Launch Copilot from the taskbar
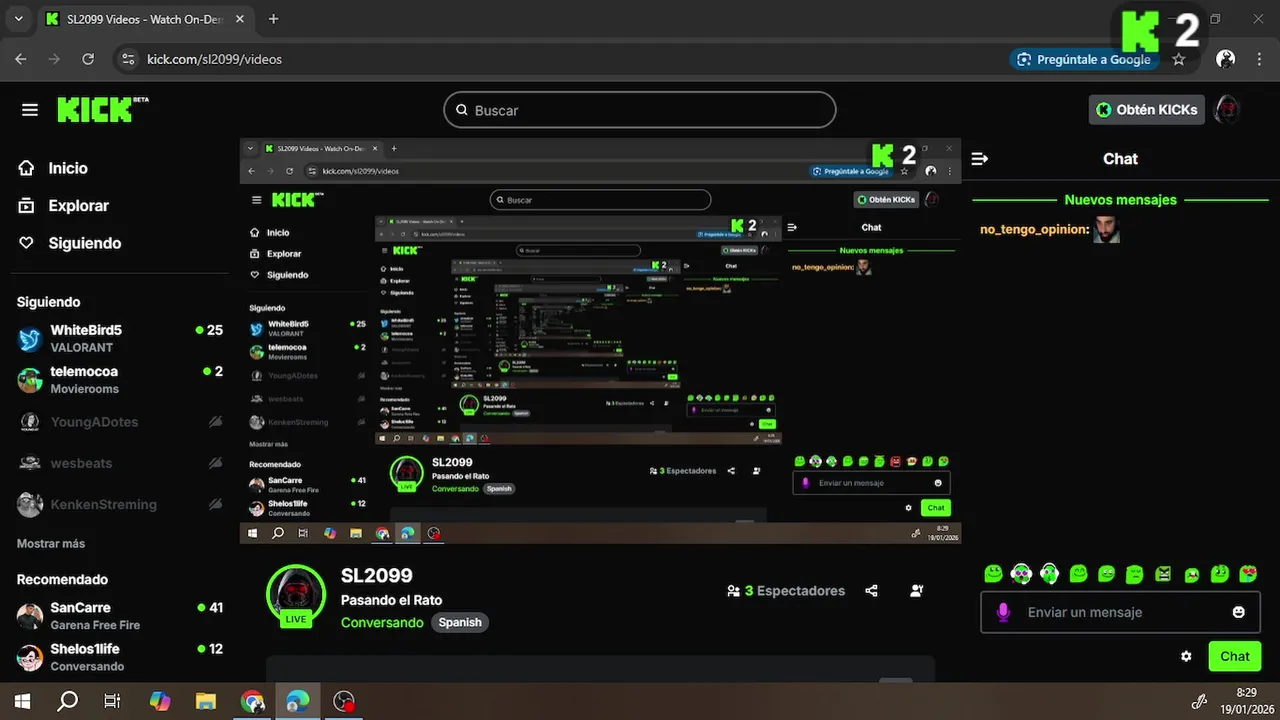Screen dimensions: 1280x720 [x=159, y=701]
